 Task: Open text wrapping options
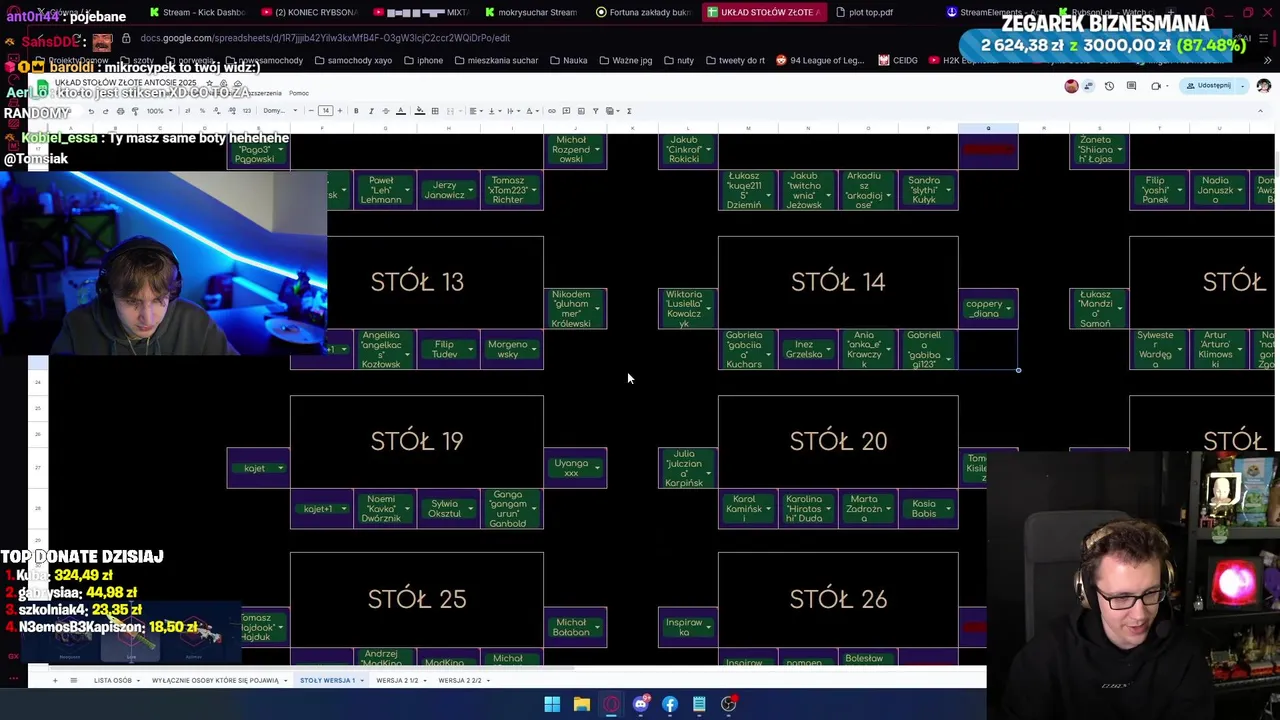point(512,111)
